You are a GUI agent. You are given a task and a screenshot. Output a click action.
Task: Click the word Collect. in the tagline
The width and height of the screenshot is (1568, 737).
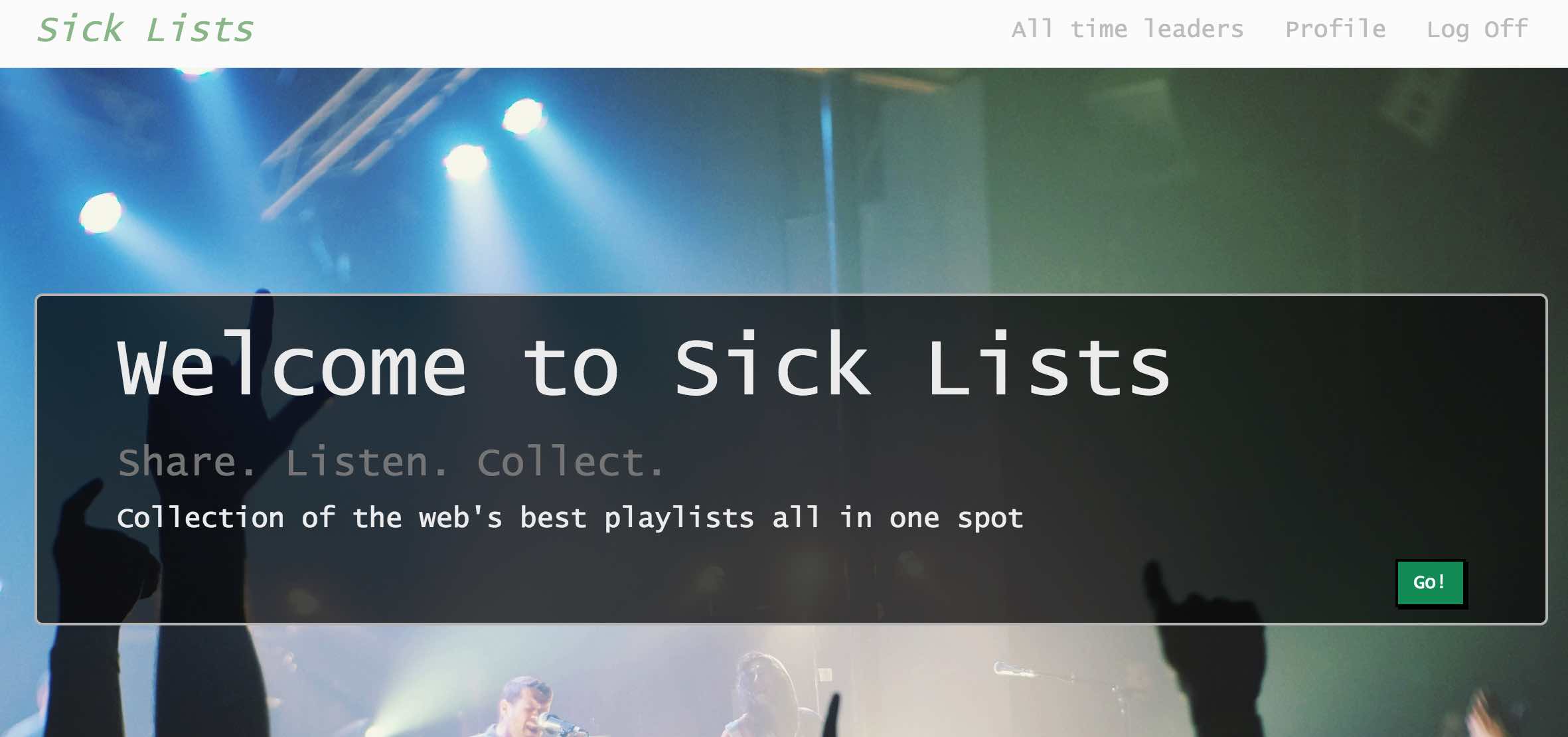570,461
